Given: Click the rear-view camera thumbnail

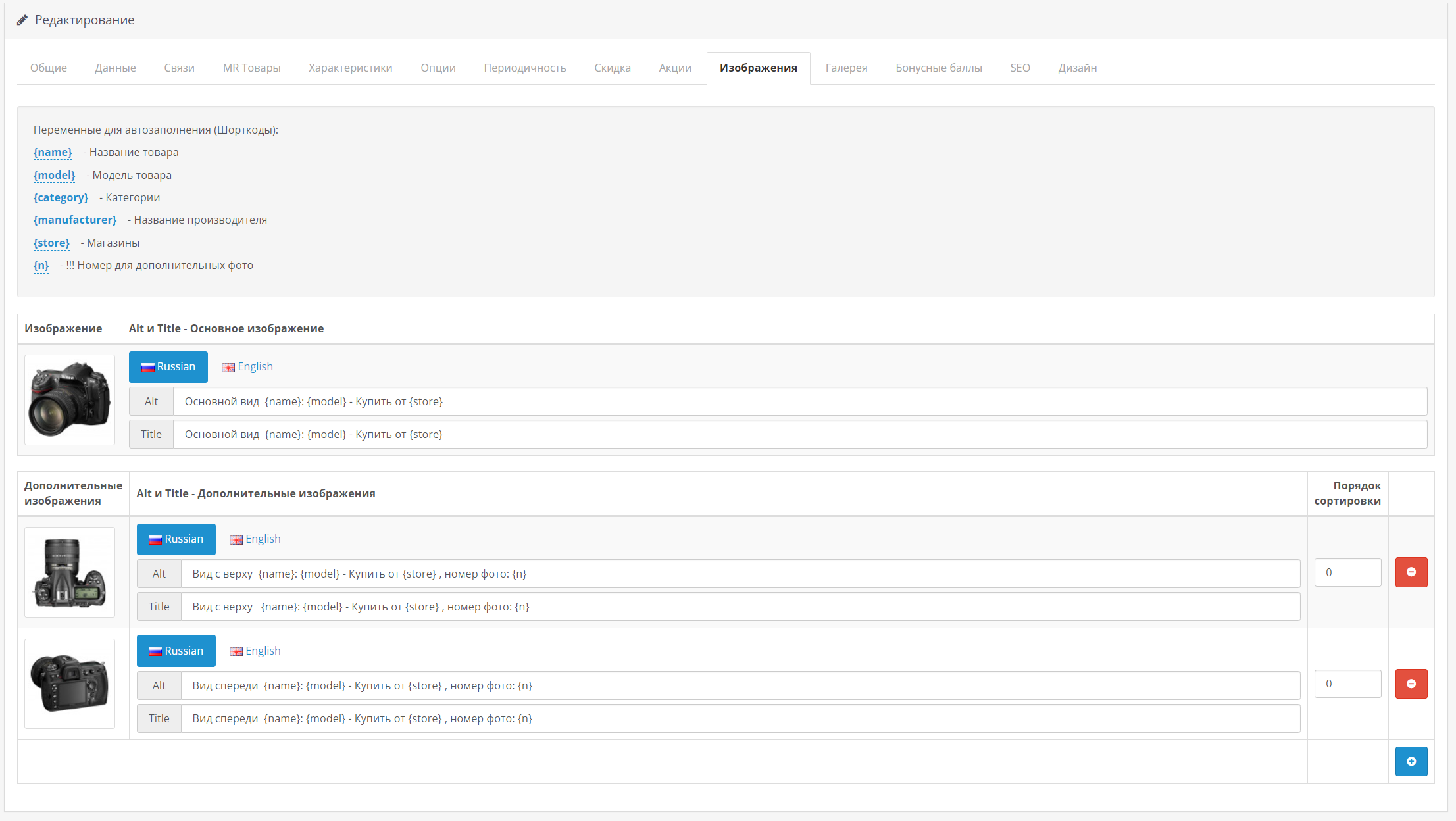Looking at the screenshot, I should 70,684.
